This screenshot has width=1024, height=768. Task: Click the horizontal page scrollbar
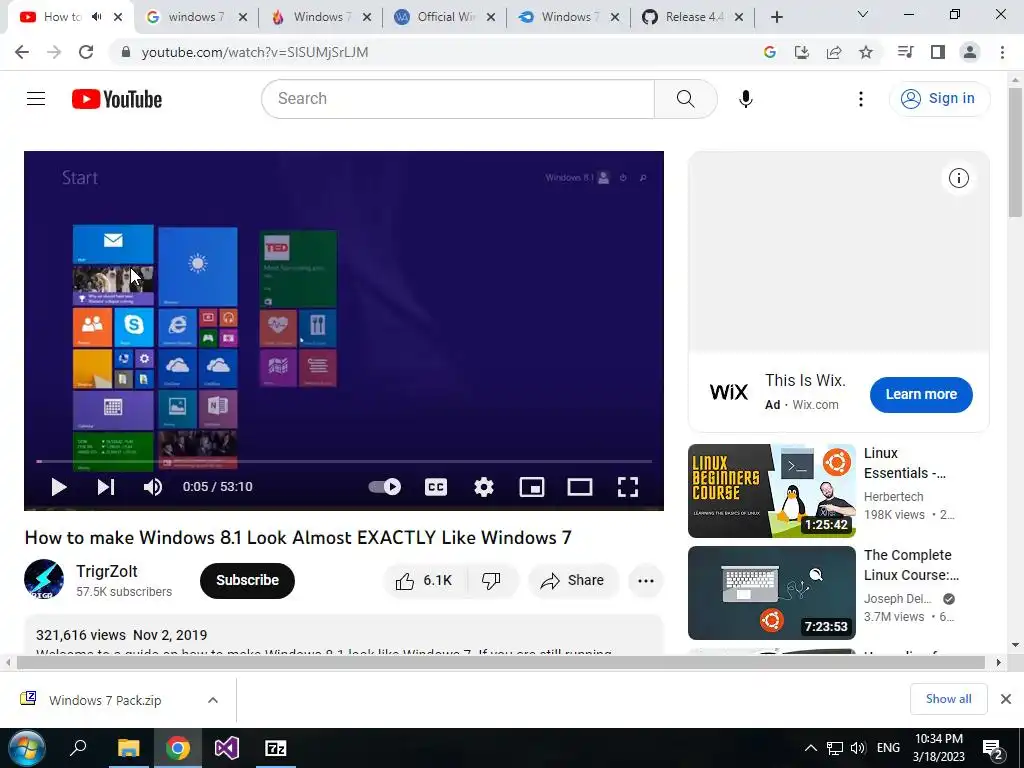tap(500, 663)
